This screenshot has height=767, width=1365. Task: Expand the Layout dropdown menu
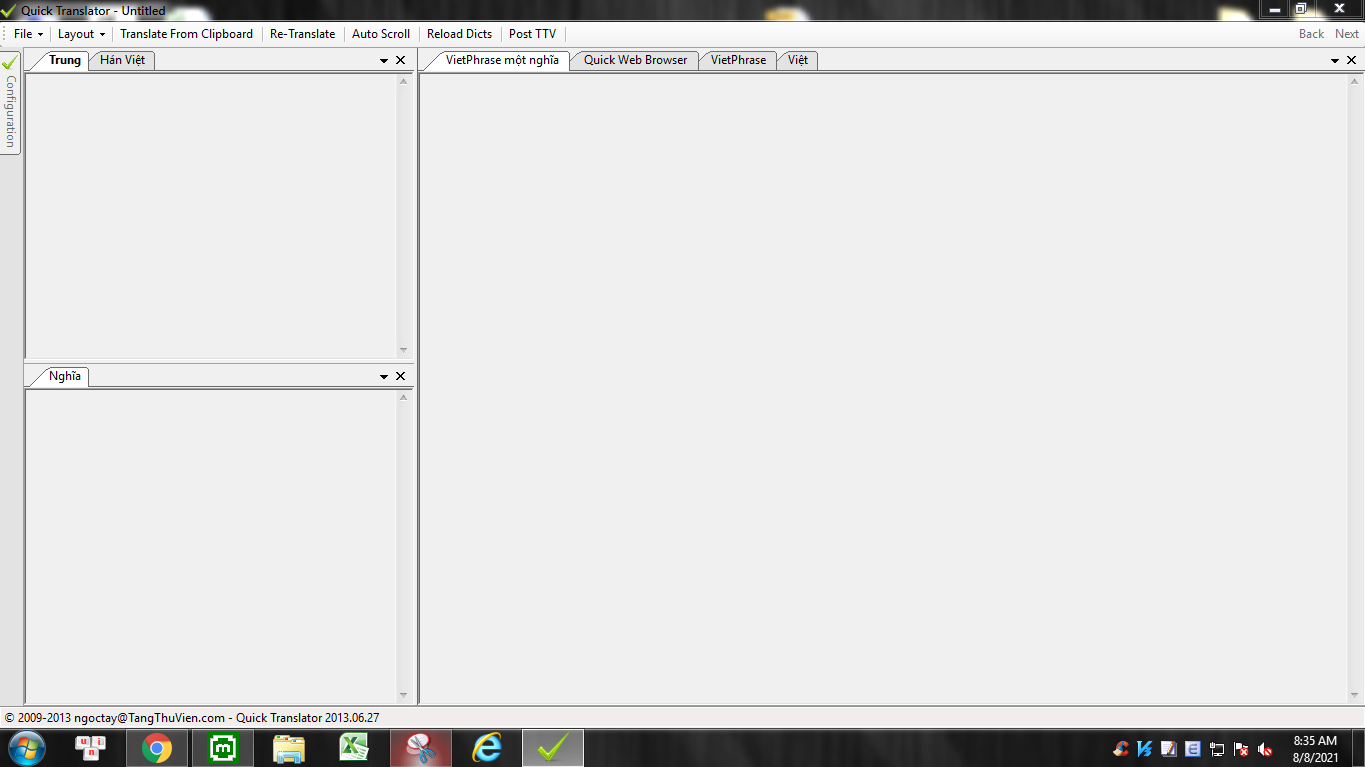coord(81,34)
